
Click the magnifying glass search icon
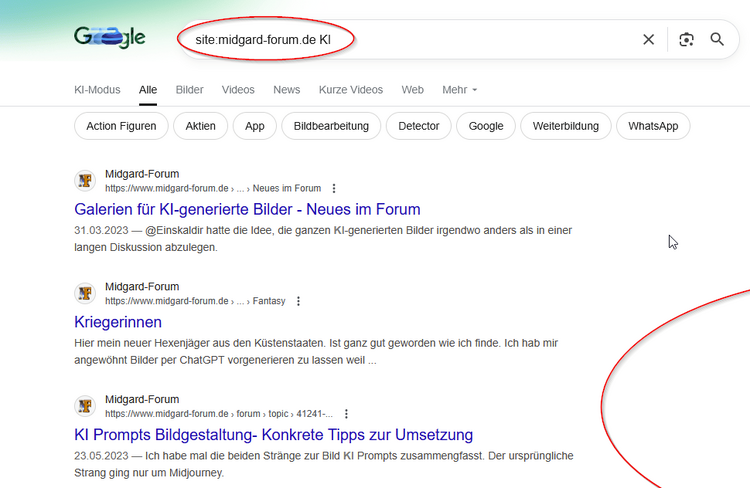point(717,39)
